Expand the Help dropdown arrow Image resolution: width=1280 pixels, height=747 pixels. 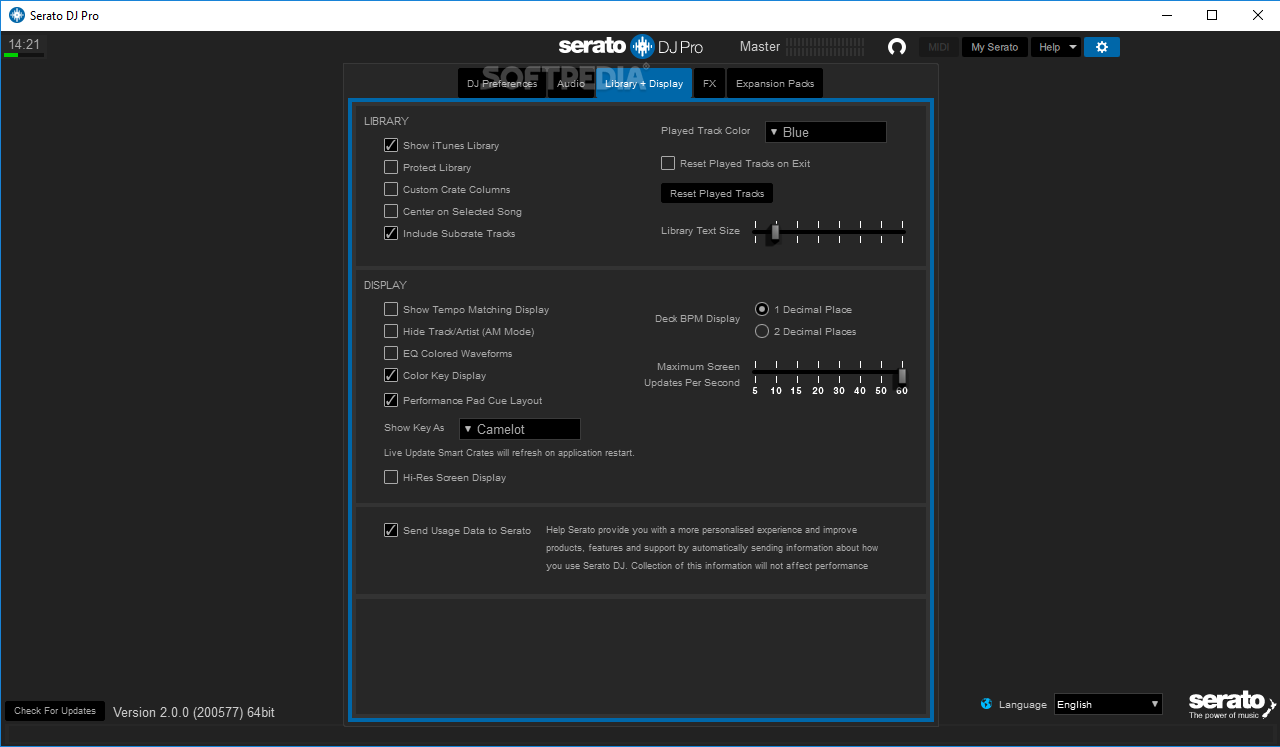[1073, 47]
